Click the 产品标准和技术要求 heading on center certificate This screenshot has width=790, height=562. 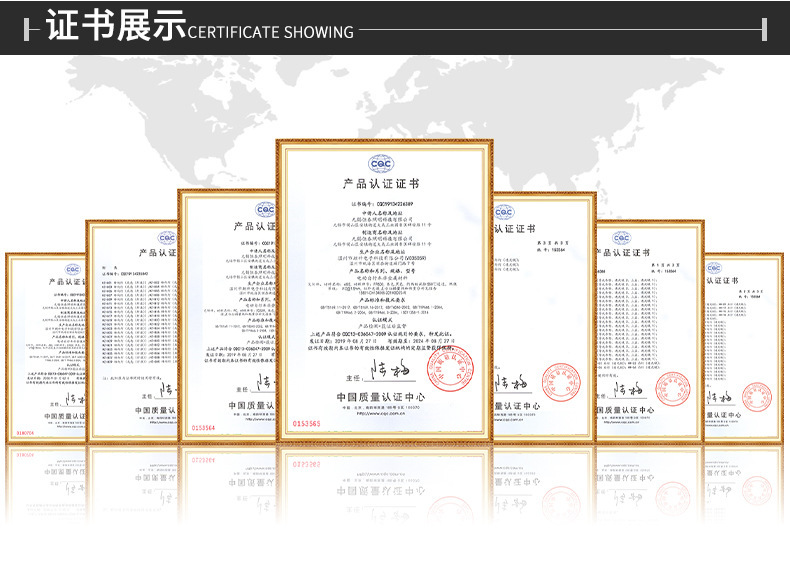[x=381, y=300]
